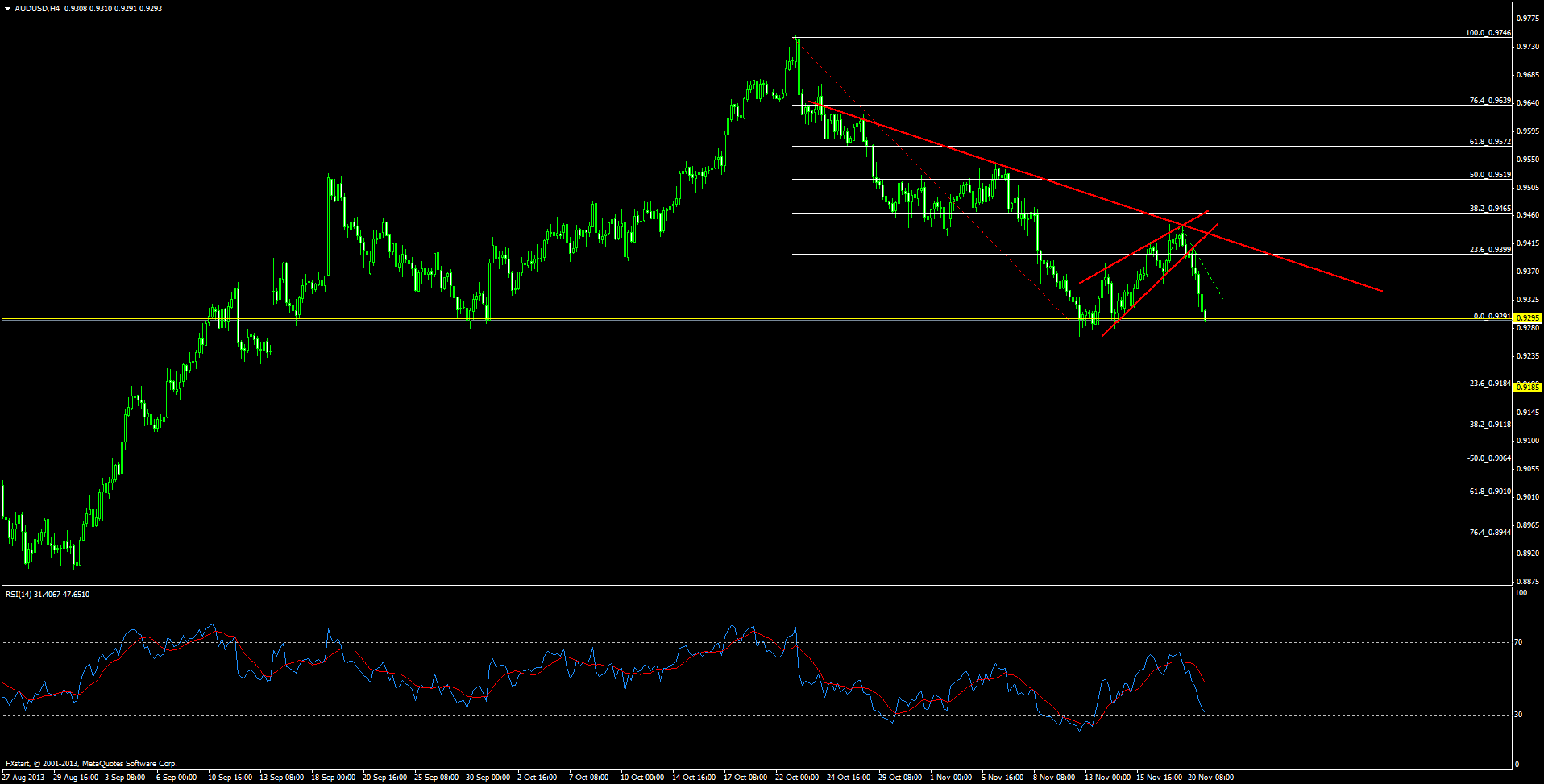Viewport: 1544px width, 784px height.
Task: Click the Fibonacci label 100.0 0.9746
Action: (x=1488, y=33)
